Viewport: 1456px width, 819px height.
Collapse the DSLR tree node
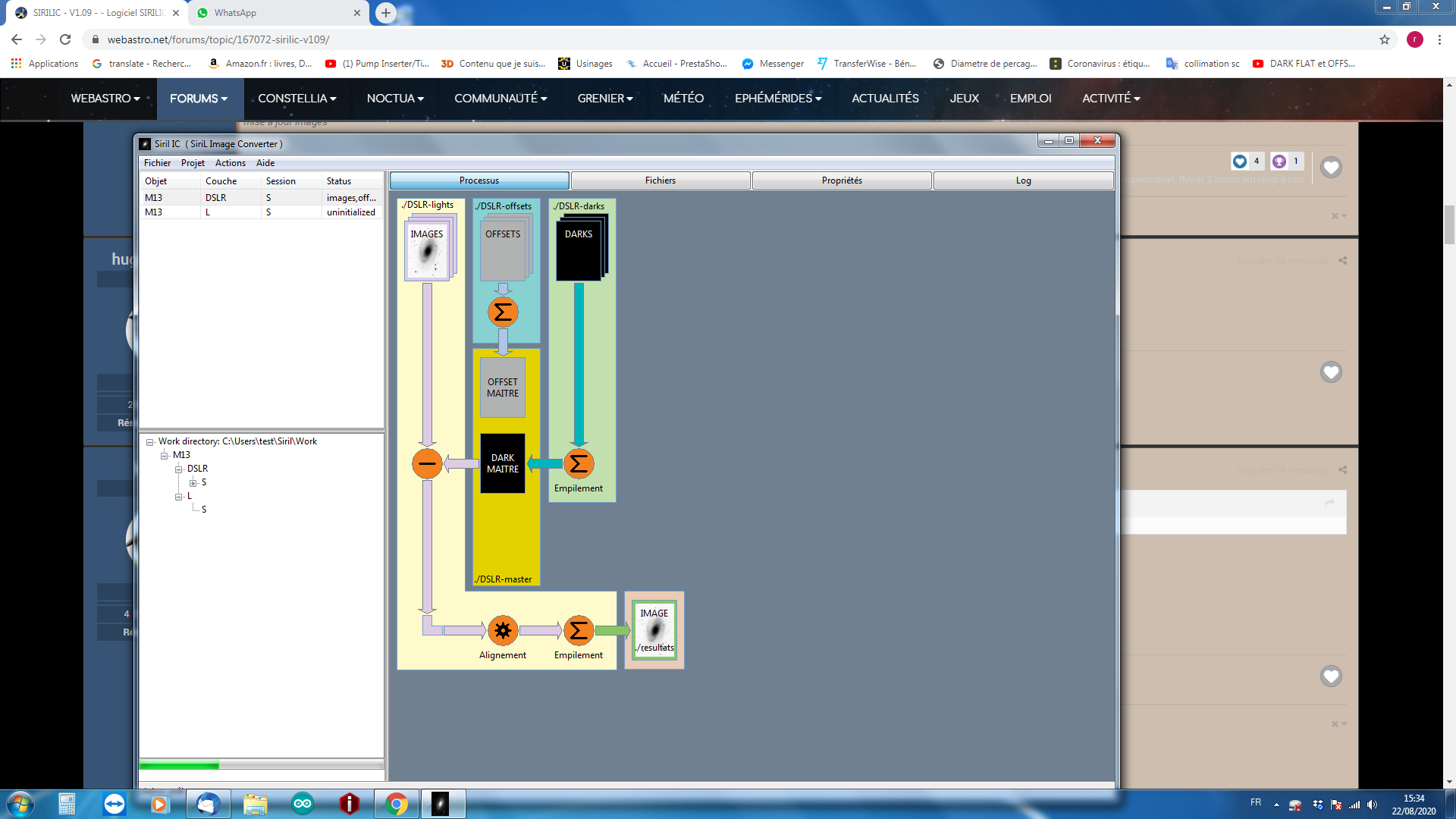coord(179,469)
